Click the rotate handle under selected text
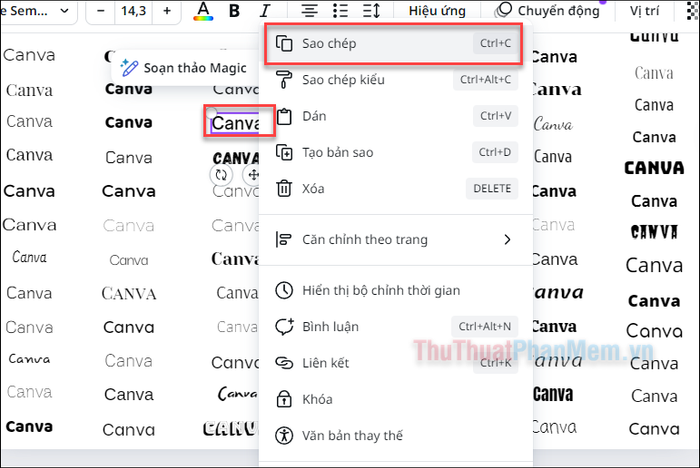 point(221,175)
